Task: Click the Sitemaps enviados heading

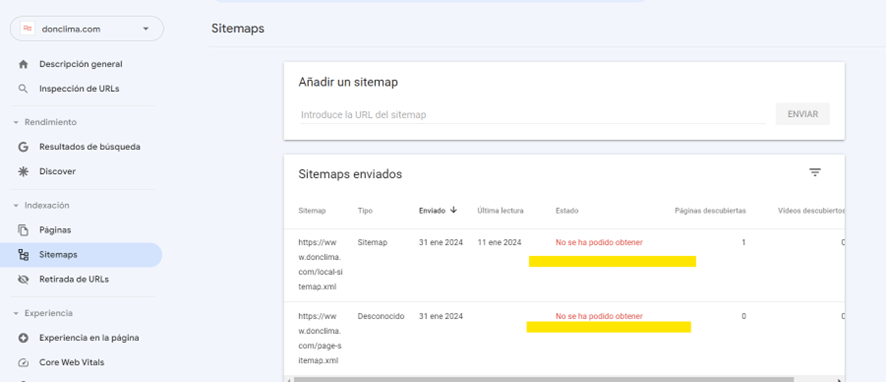Action: (350, 174)
